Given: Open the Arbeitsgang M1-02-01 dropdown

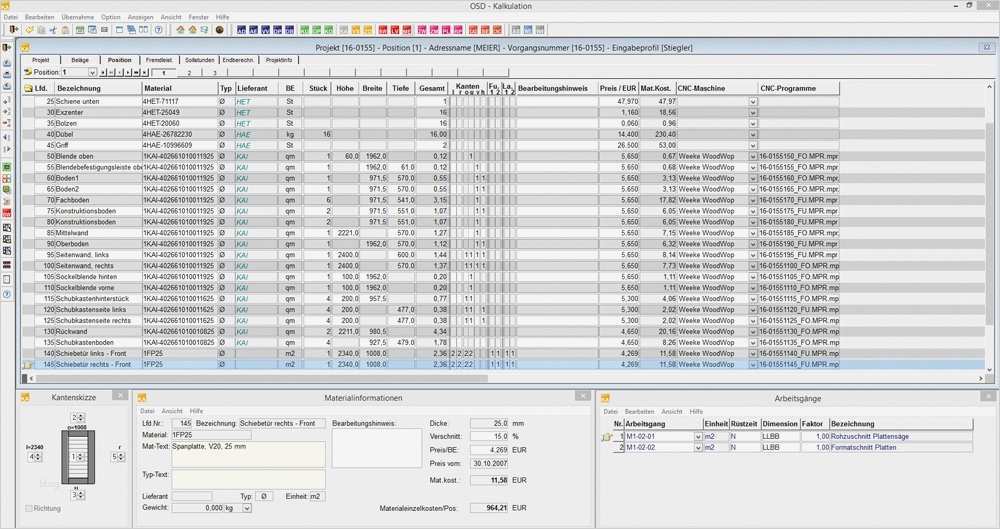Looking at the screenshot, I should [698, 436].
